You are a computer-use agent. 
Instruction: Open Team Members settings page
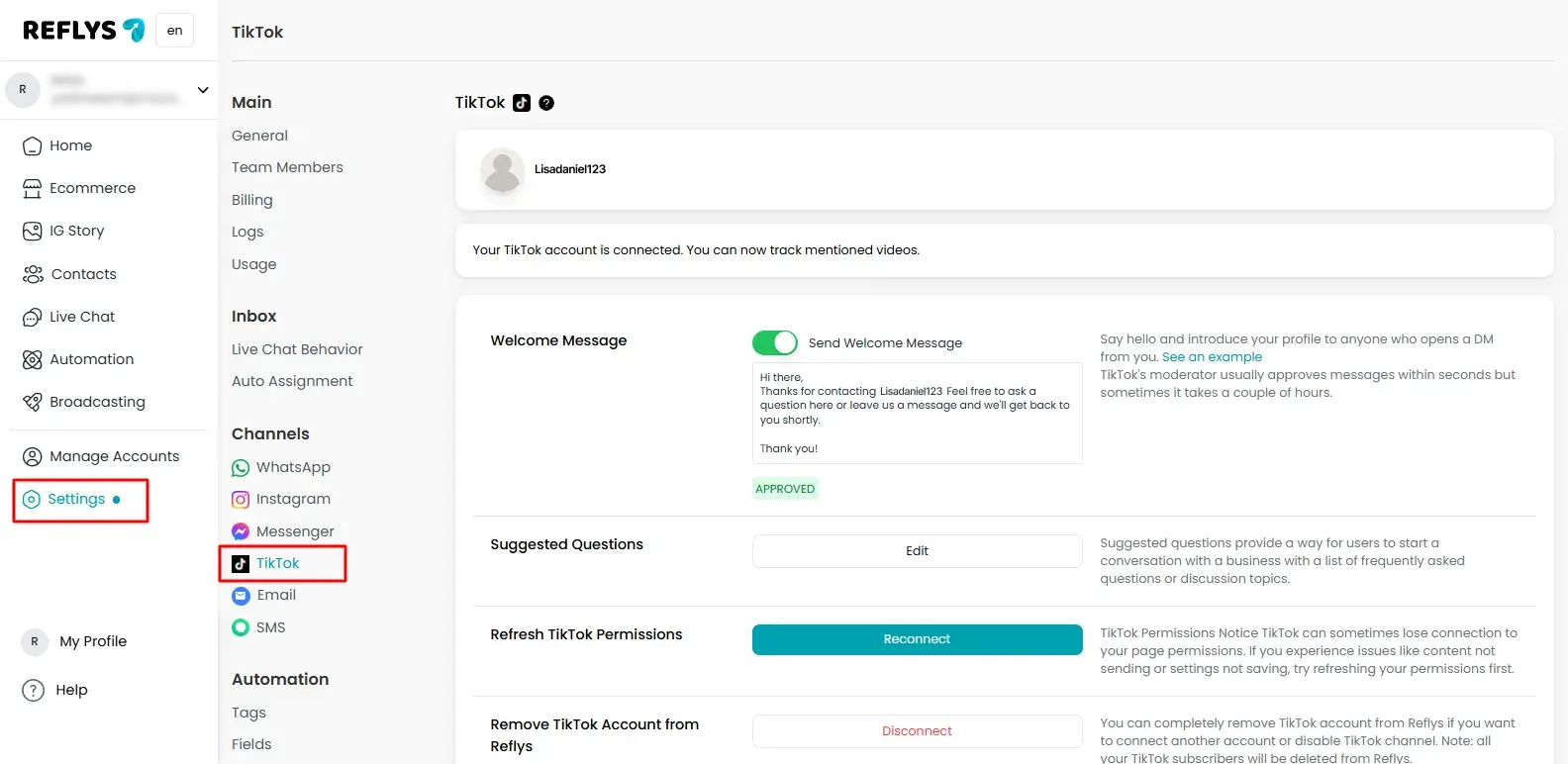point(287,167)
